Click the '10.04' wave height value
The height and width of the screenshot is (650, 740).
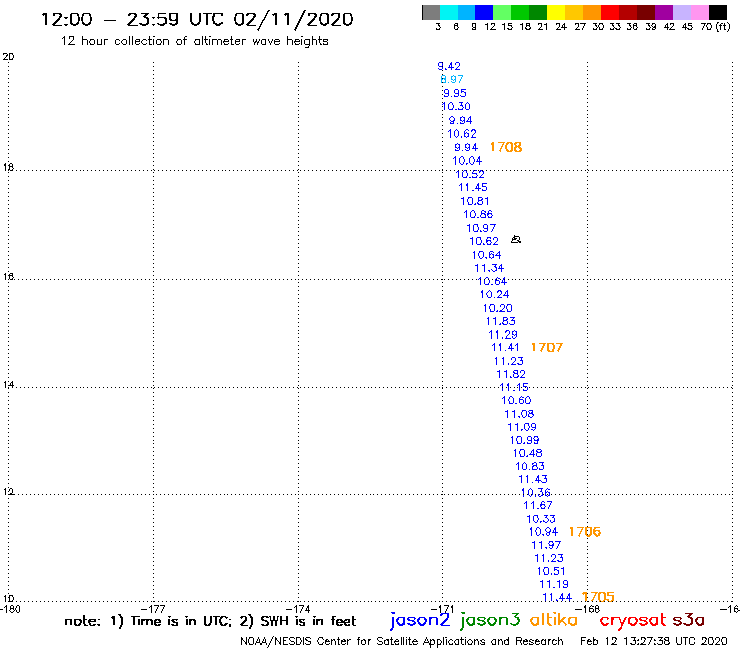[x=467, y=161]
